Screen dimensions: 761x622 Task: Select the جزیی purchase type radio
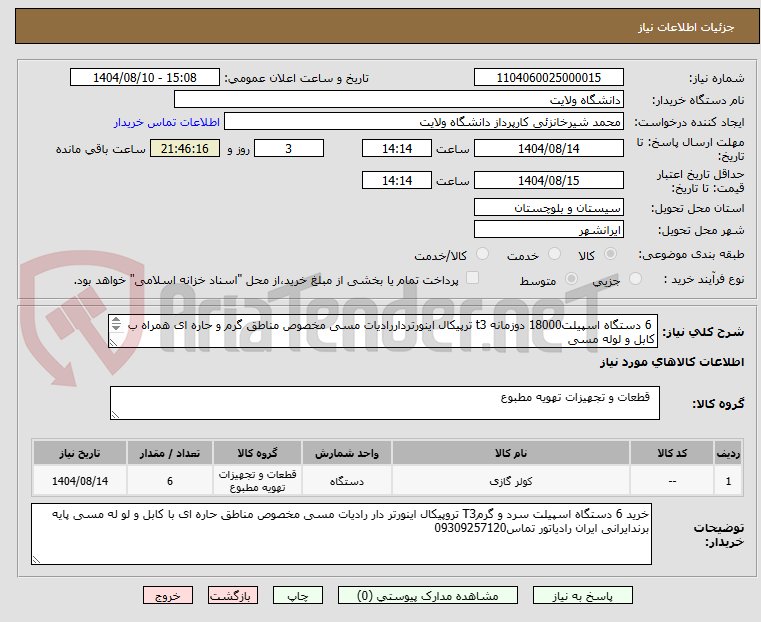(635, 278)
